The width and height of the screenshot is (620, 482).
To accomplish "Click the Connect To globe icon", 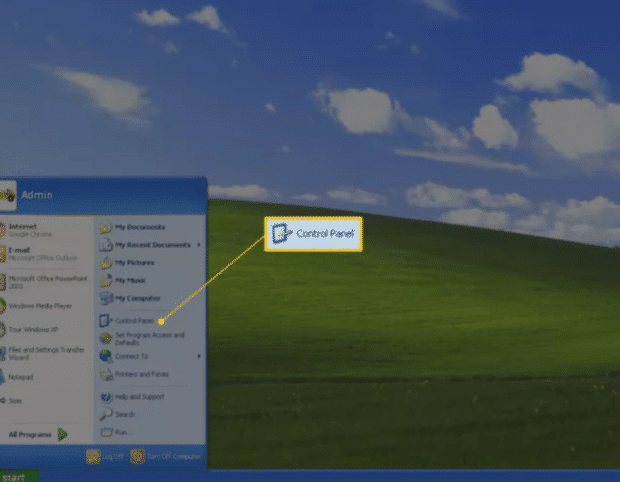I will pos(106,356).
